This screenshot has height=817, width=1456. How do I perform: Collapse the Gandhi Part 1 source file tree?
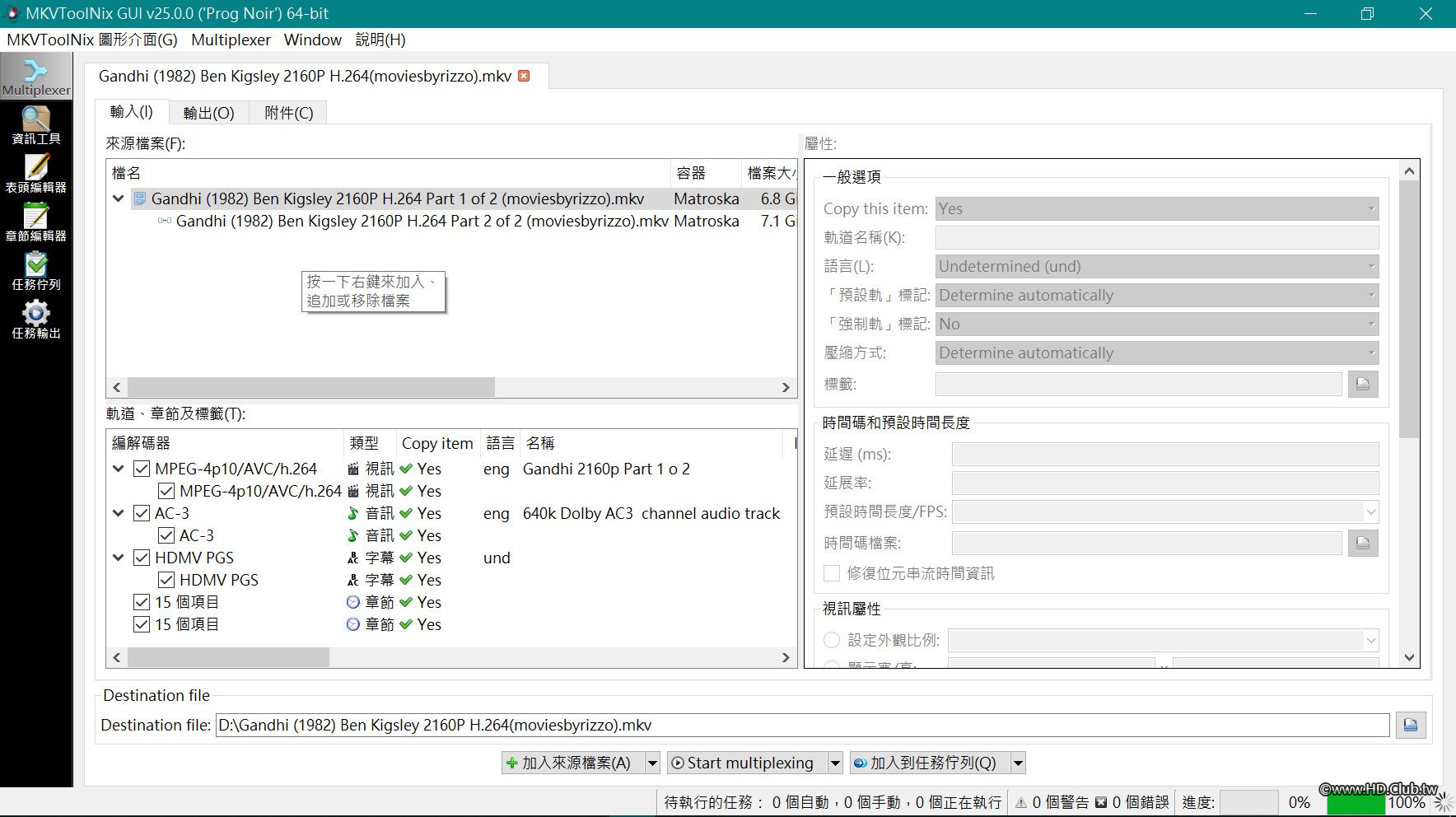click(119, 198)
